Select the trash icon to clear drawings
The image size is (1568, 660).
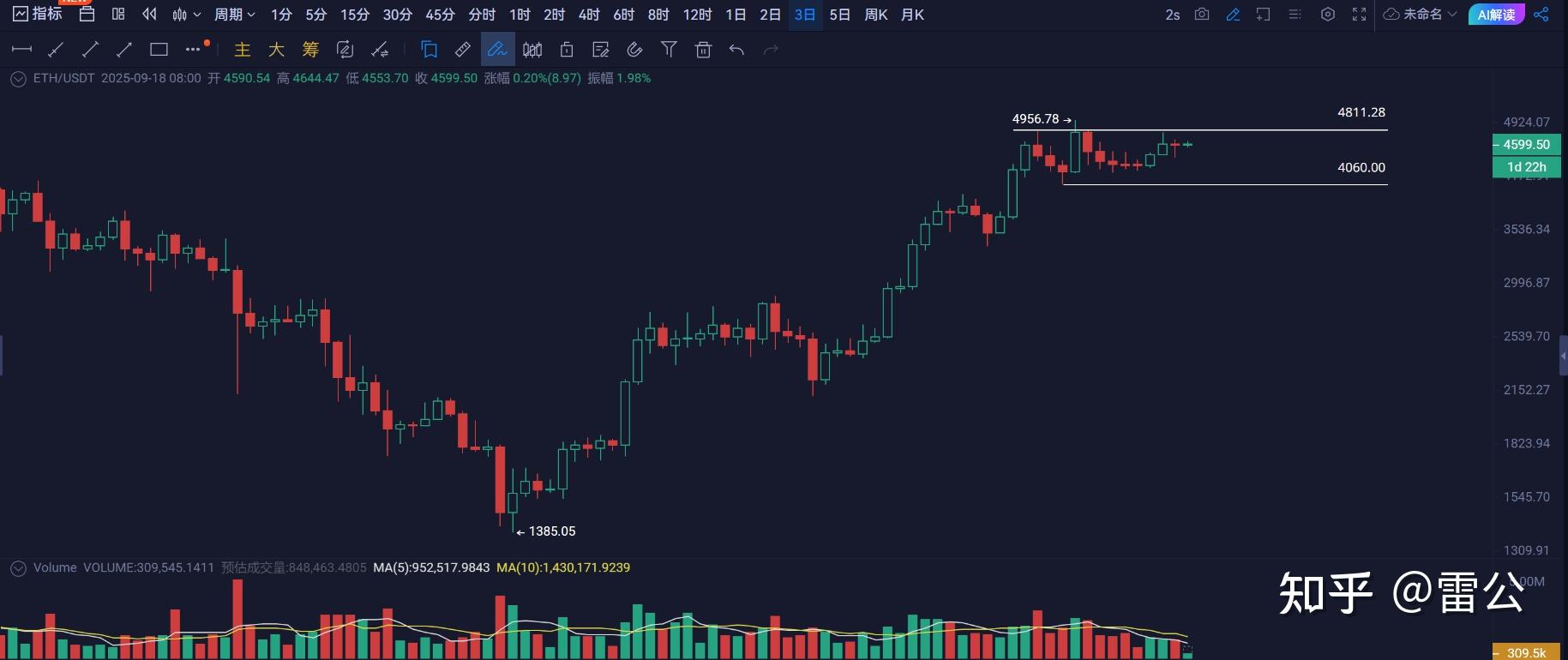click(703, 50)
